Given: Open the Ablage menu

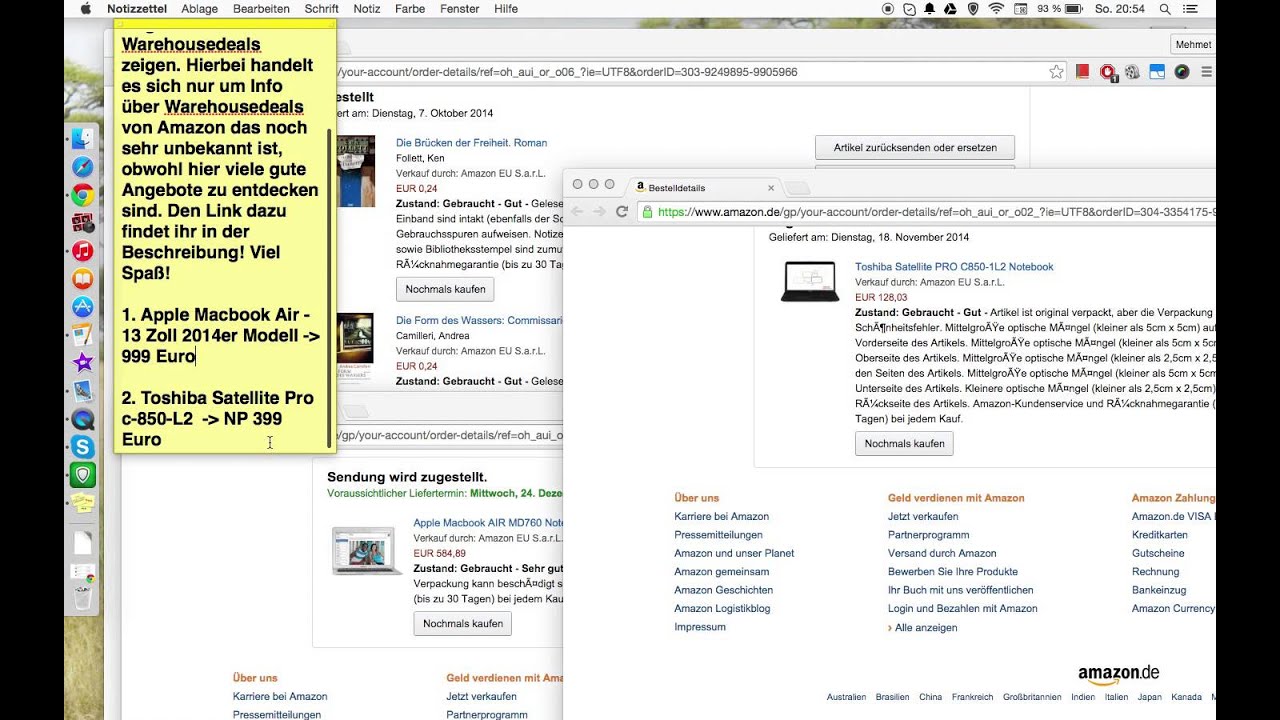Looking at the screenshot, I should coord(200,9).
